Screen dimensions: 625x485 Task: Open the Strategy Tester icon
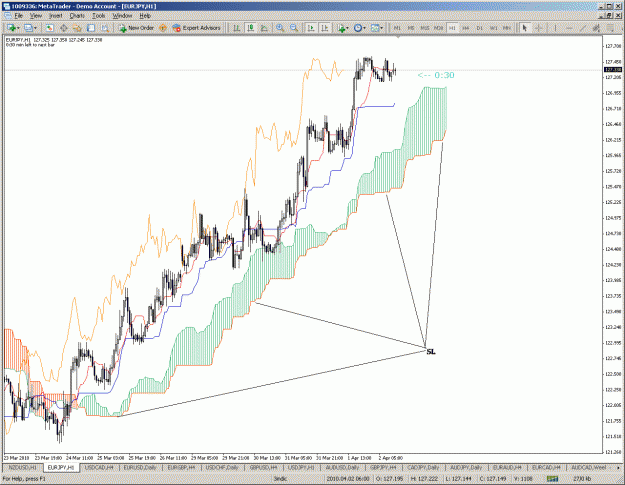[x=104, y=28]
